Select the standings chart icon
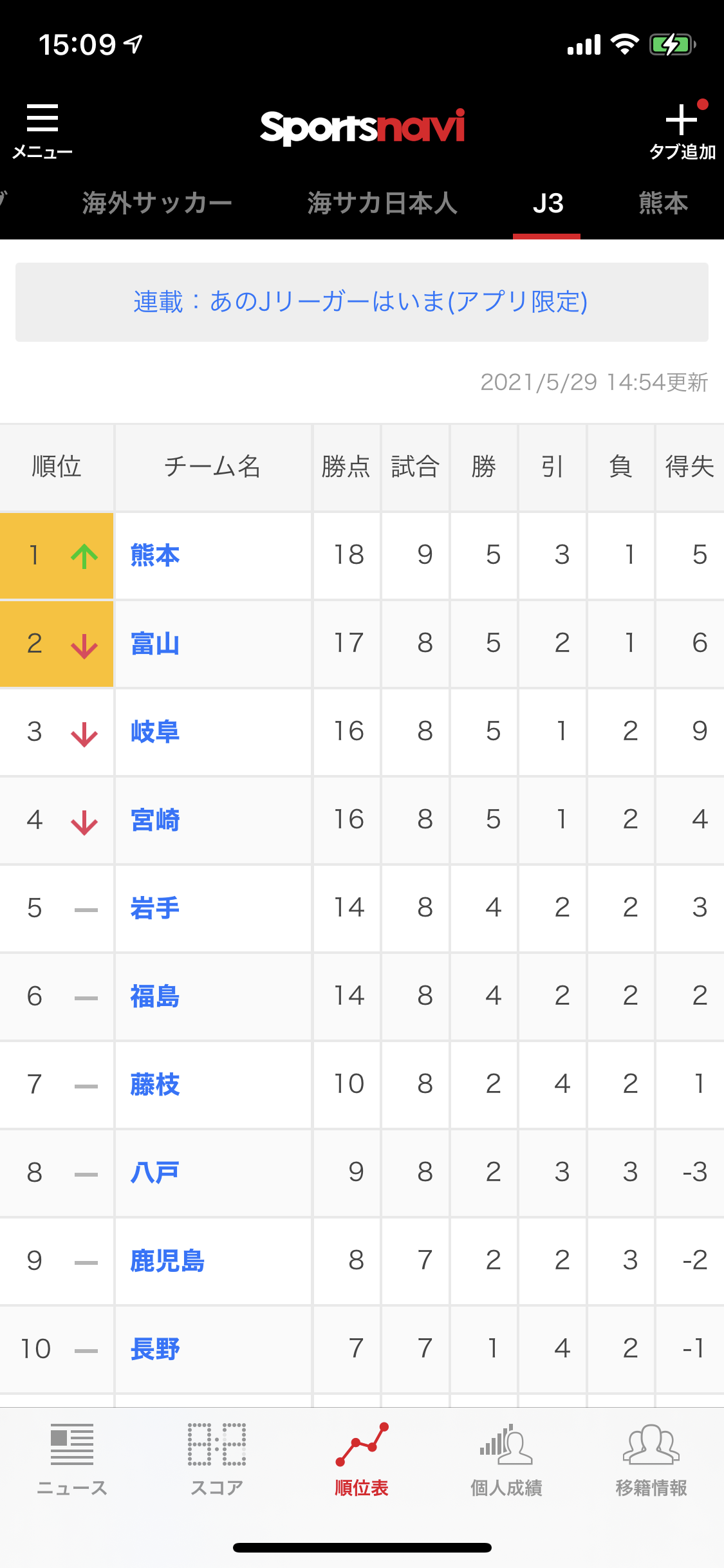724x1568 pixels. click(362, 1444)
